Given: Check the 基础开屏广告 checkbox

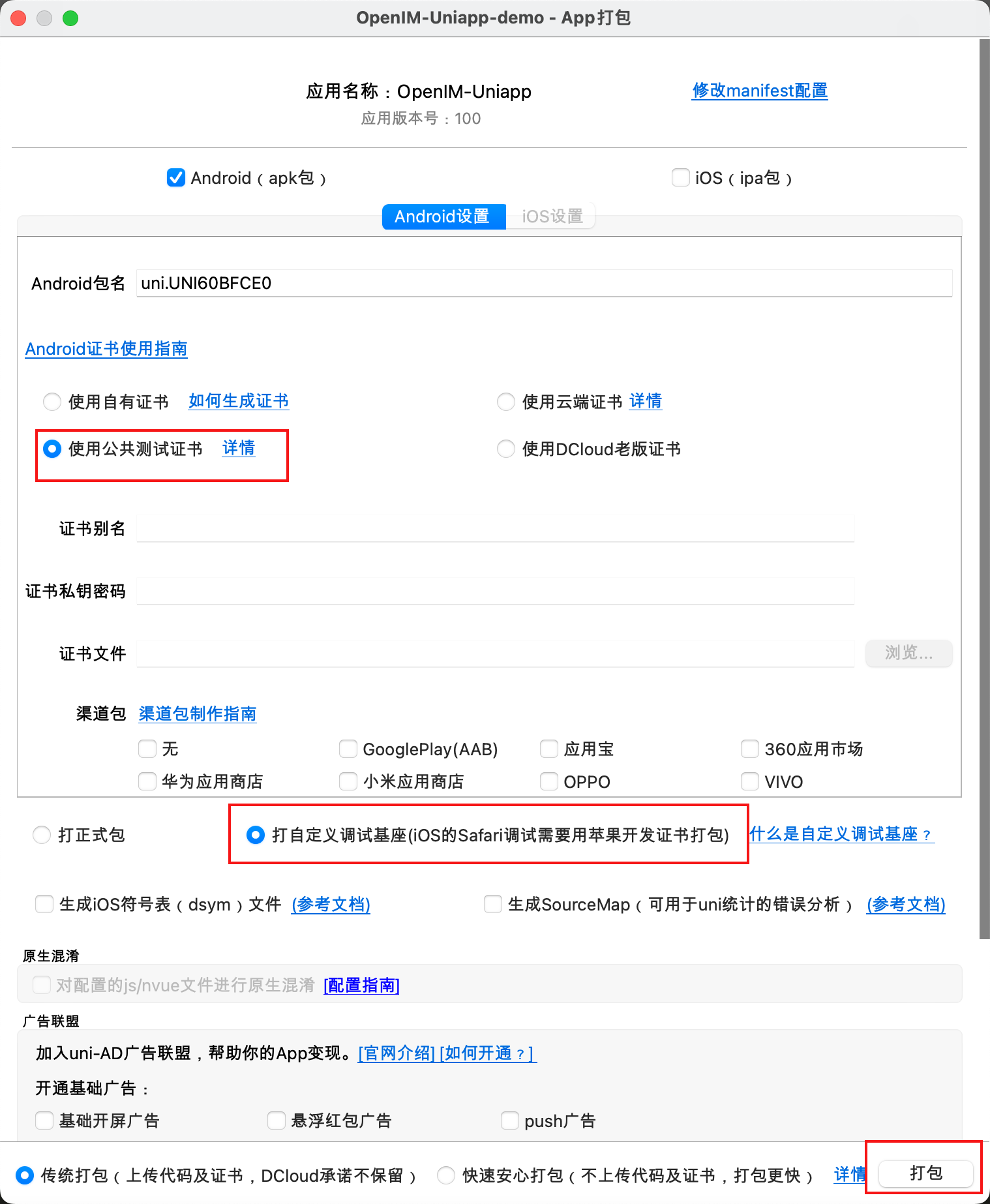Looking at the screenshot, I should [x=44, y=1121].
